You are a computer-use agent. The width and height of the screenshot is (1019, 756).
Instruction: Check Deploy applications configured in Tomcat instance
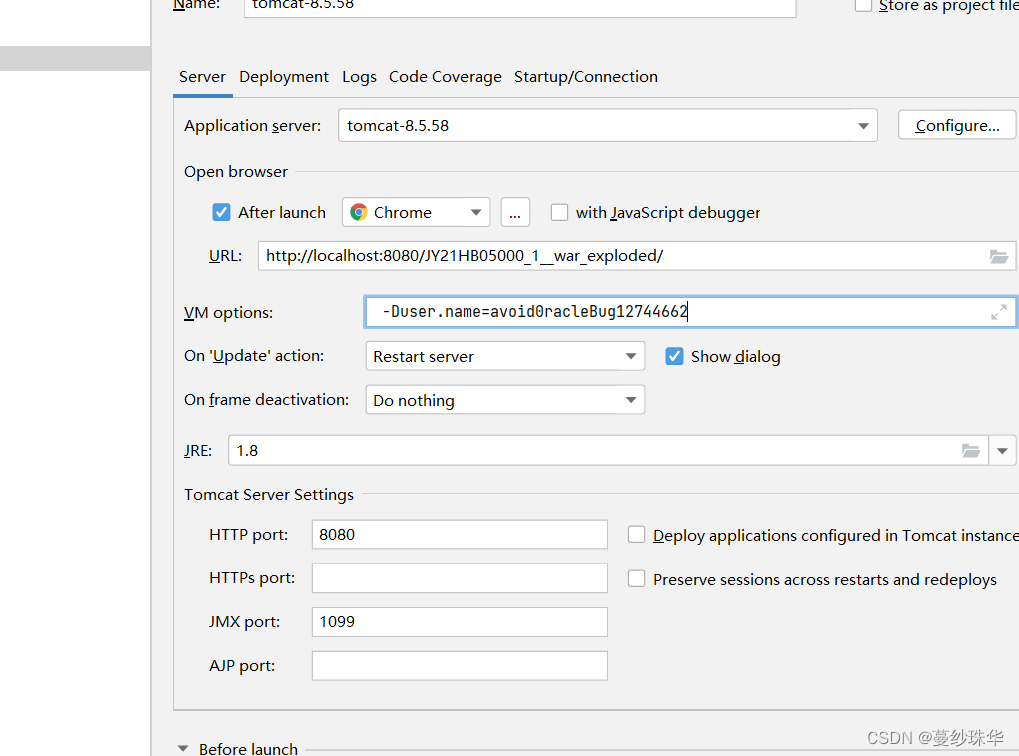(637, 534)
